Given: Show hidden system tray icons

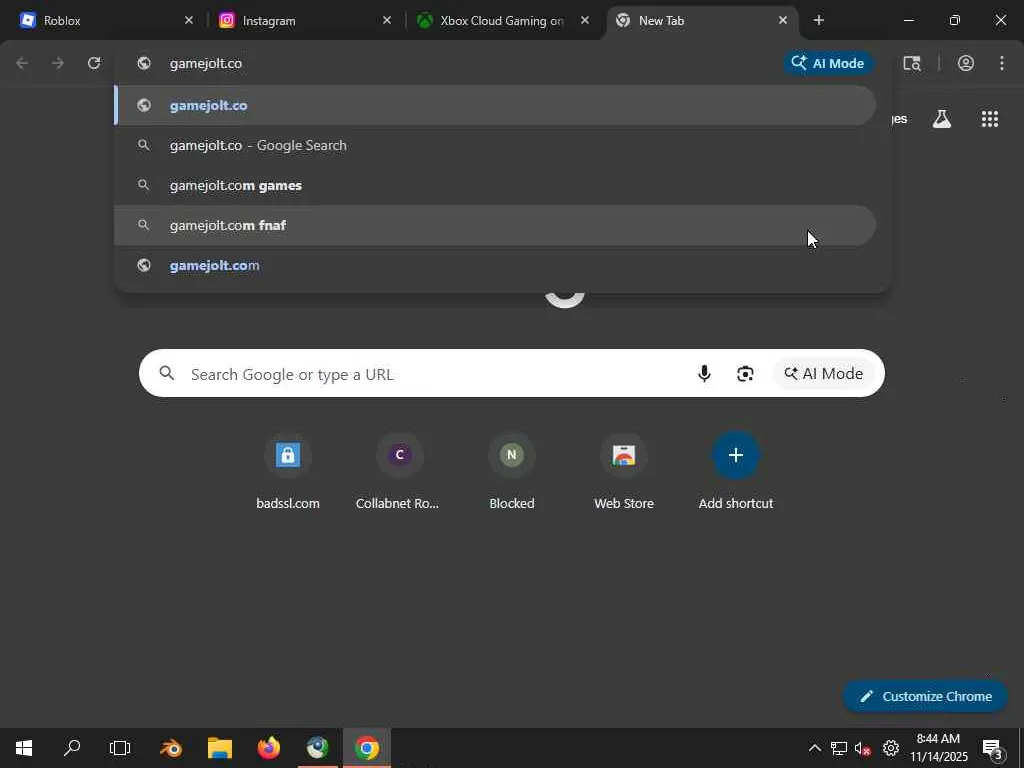Looking at the screenshot, I should click(x=814, y=748).
